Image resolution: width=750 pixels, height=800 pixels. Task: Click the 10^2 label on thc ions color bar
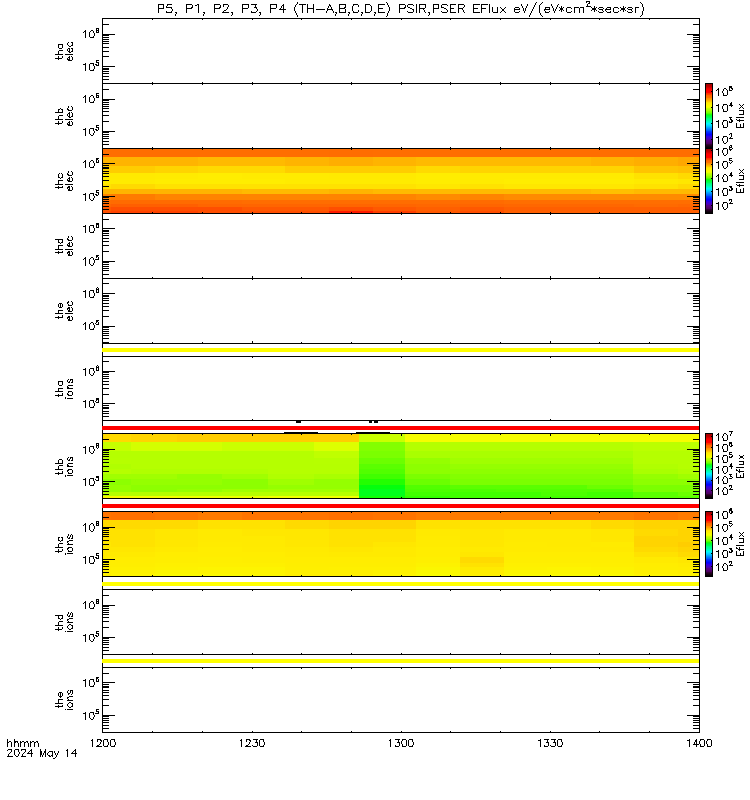coord(724,566)
